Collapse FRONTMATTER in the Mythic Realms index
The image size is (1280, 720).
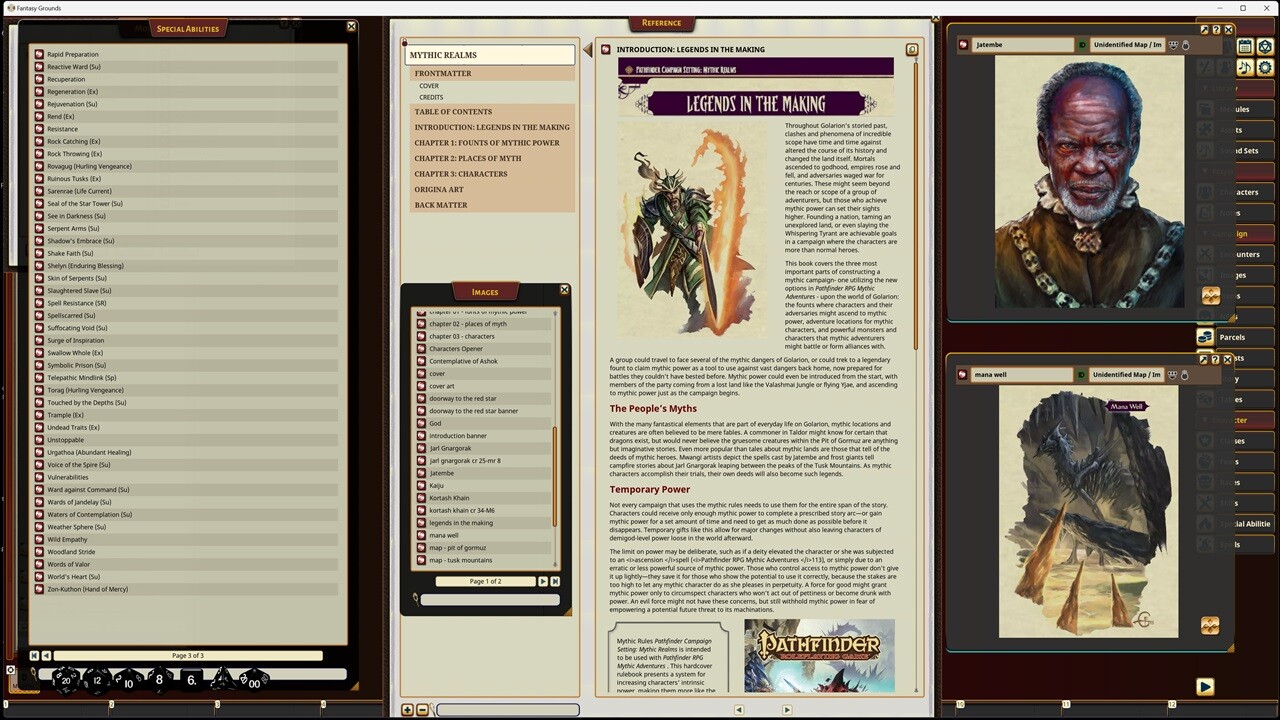(442, 73)
